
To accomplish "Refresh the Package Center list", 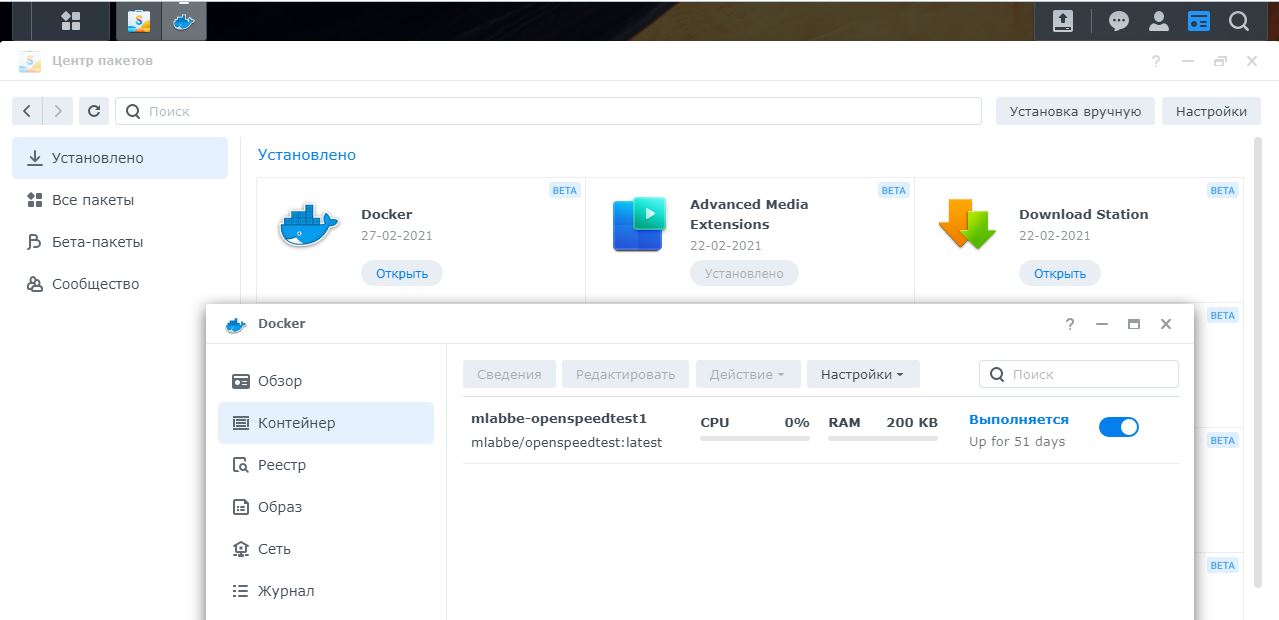I will click(94, 111).
